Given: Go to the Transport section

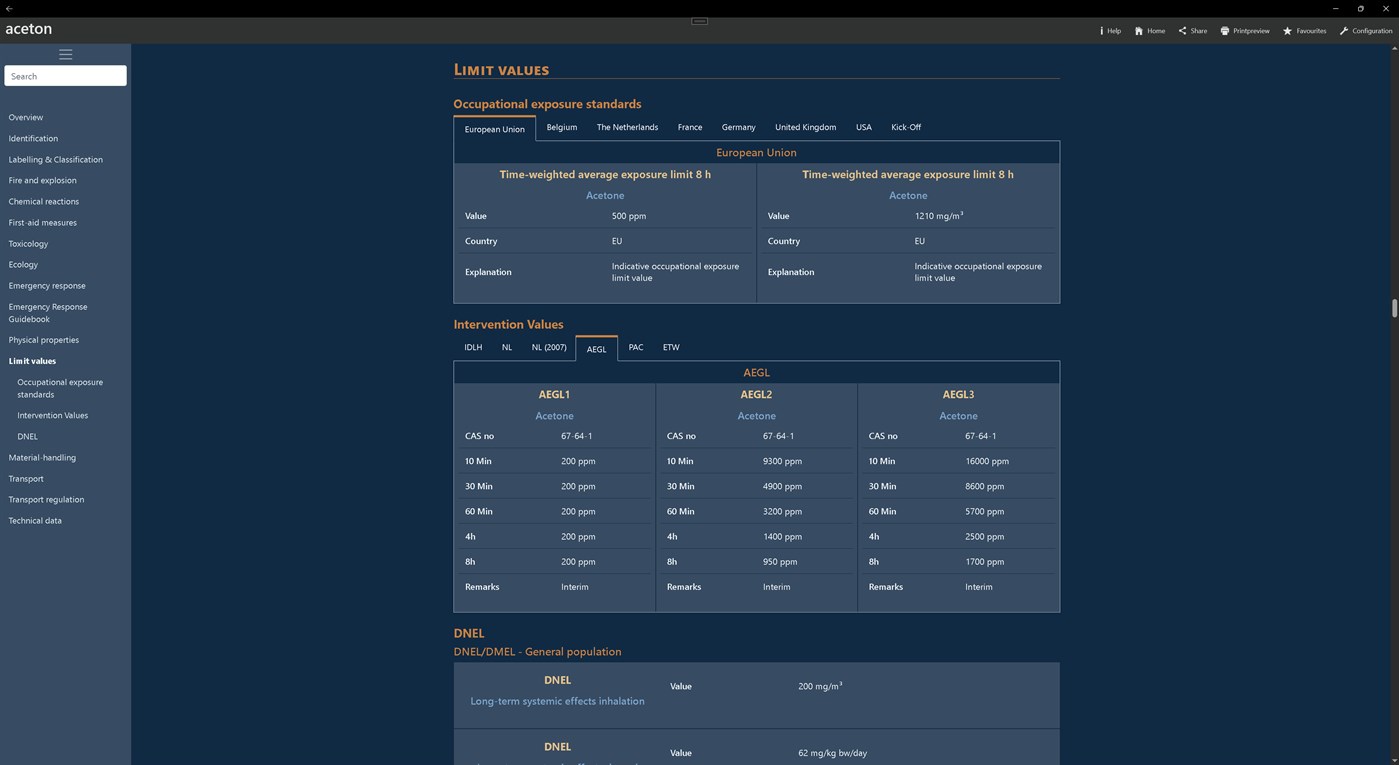Looking at the screenshot, I should pos(26,478).
